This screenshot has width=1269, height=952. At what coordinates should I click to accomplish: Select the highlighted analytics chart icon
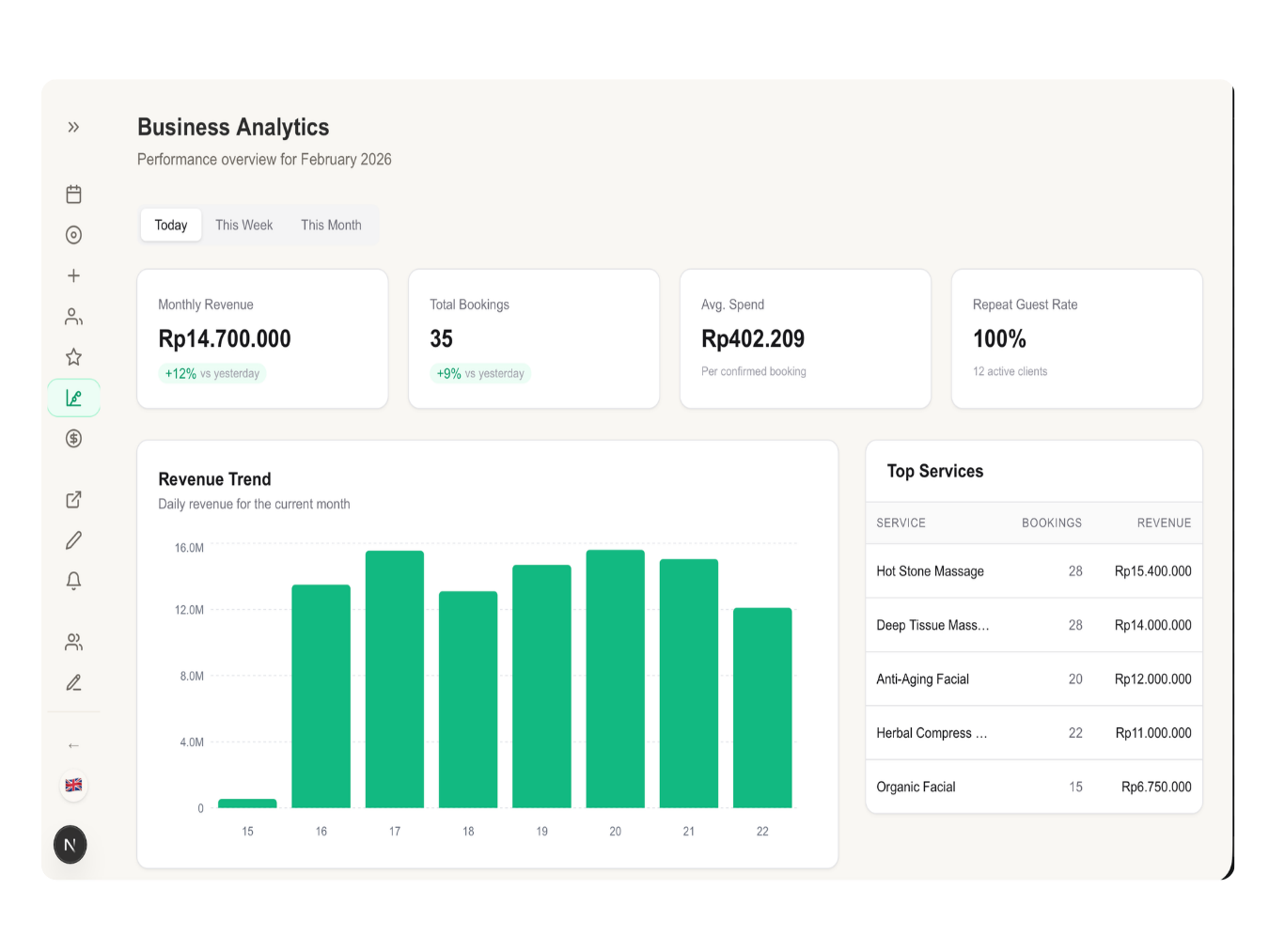point(73,398)
